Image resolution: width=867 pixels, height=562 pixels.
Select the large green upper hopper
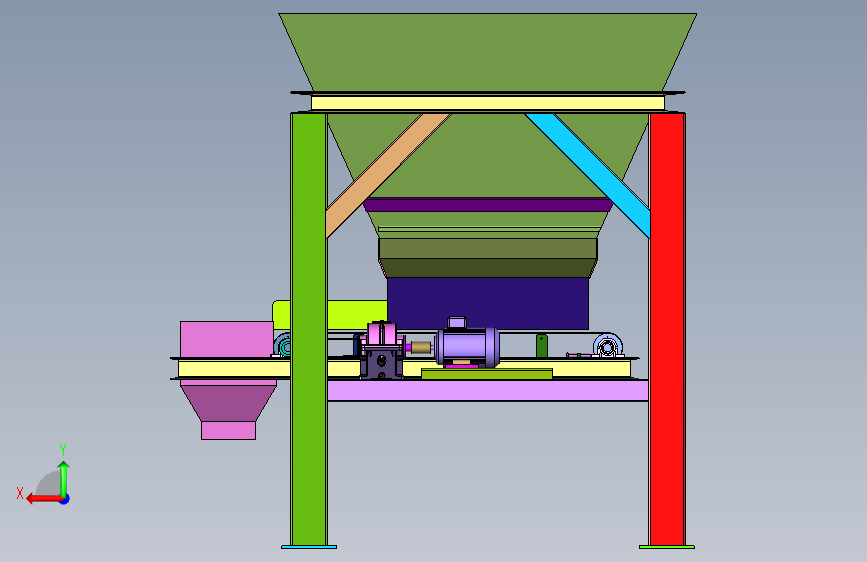click(488, 52)
